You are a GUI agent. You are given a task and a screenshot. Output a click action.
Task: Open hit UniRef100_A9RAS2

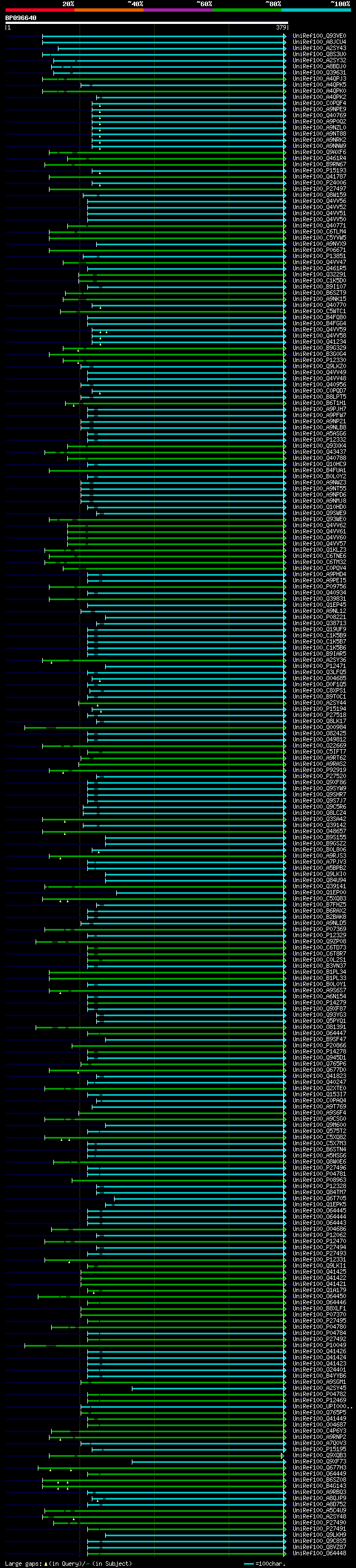pos(319,764)
